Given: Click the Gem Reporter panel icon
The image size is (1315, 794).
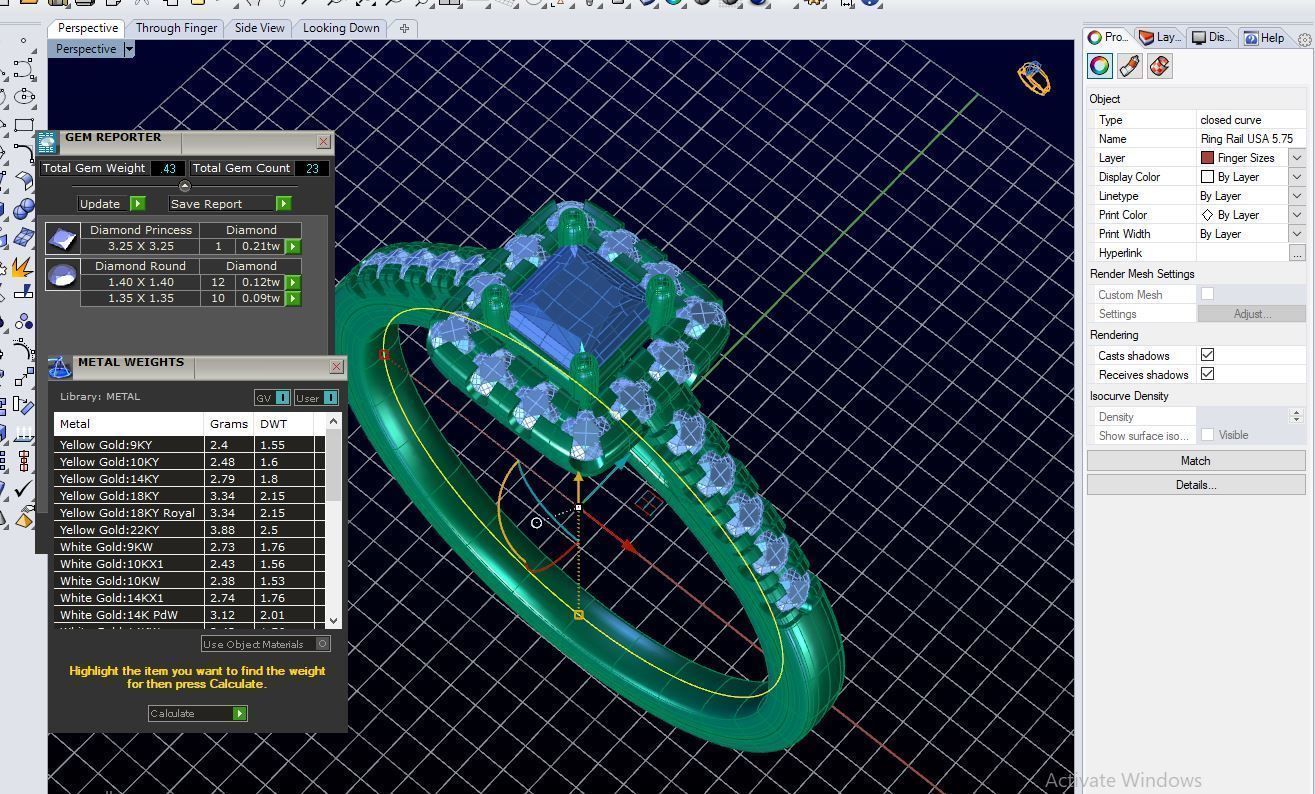Looking at the screenshot, I should 47,143.
